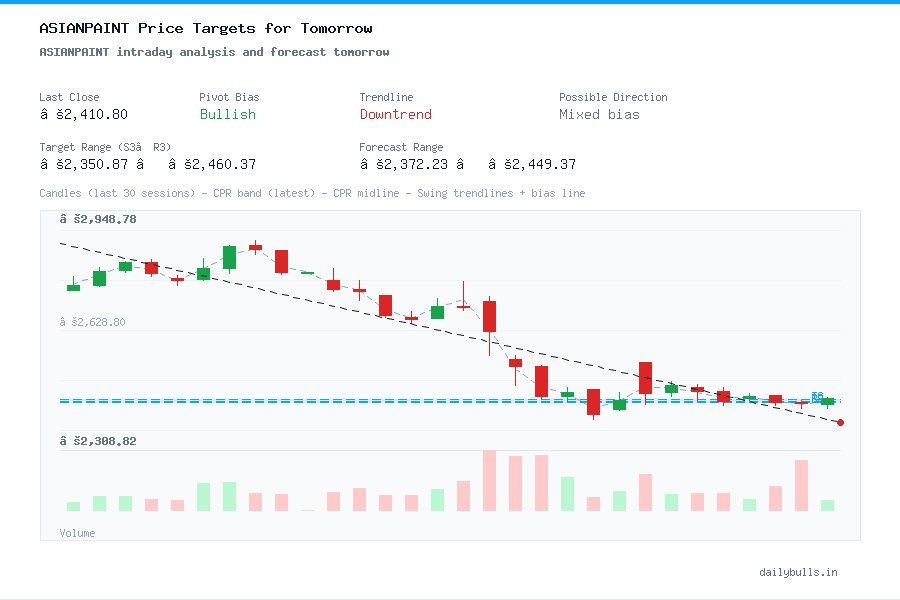Select the Volume axis label

click(x=77, y=533)
